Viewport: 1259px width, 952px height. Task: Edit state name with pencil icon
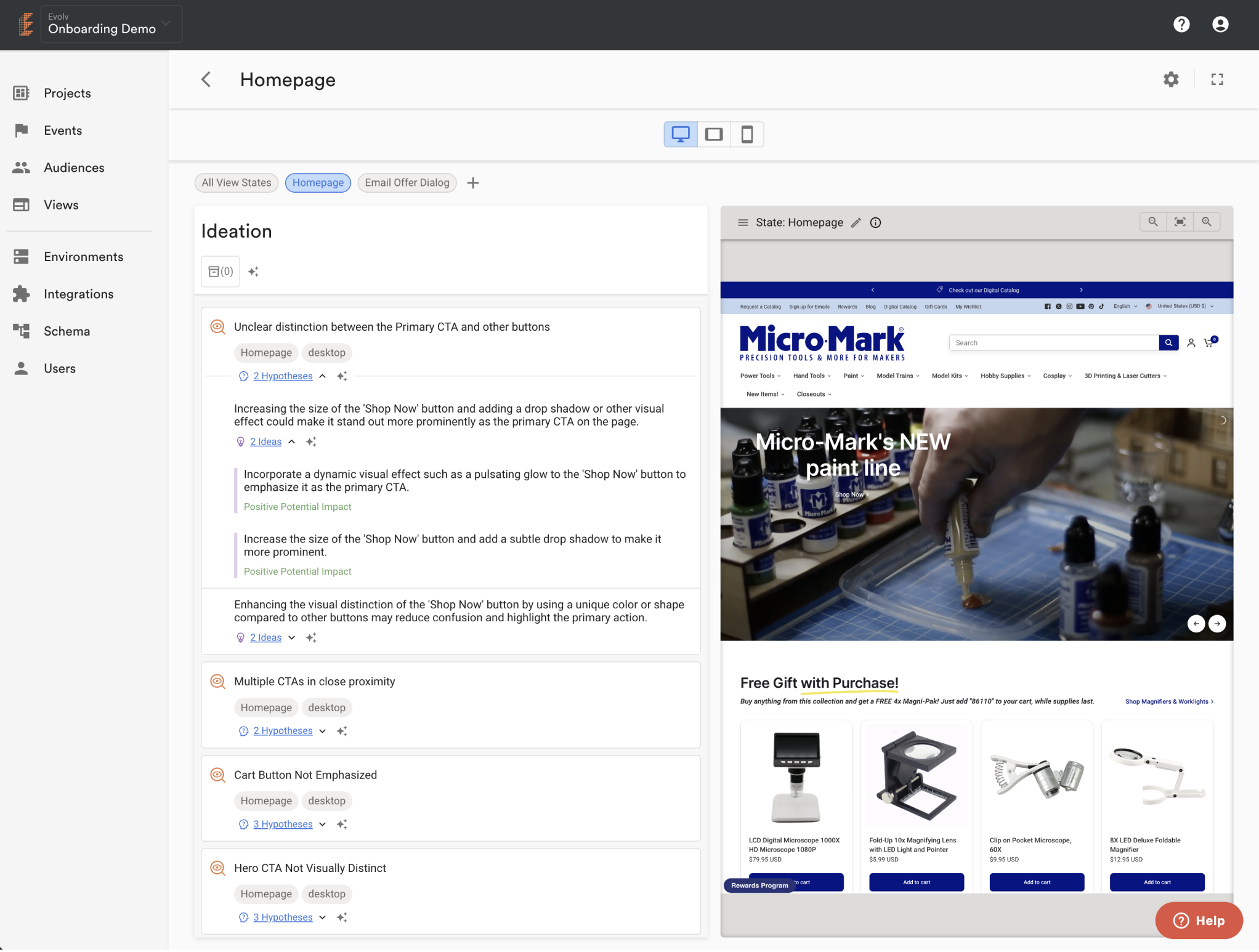click(856, 223)
